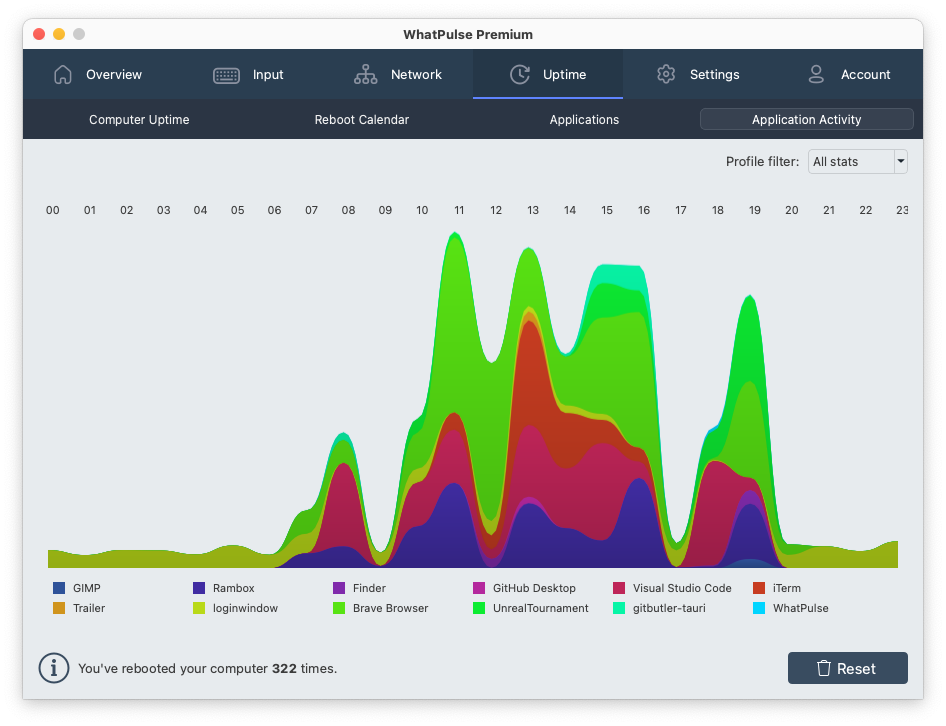Open the Network section via its icon
Viewport: 946px width, 726px height.
366,74
